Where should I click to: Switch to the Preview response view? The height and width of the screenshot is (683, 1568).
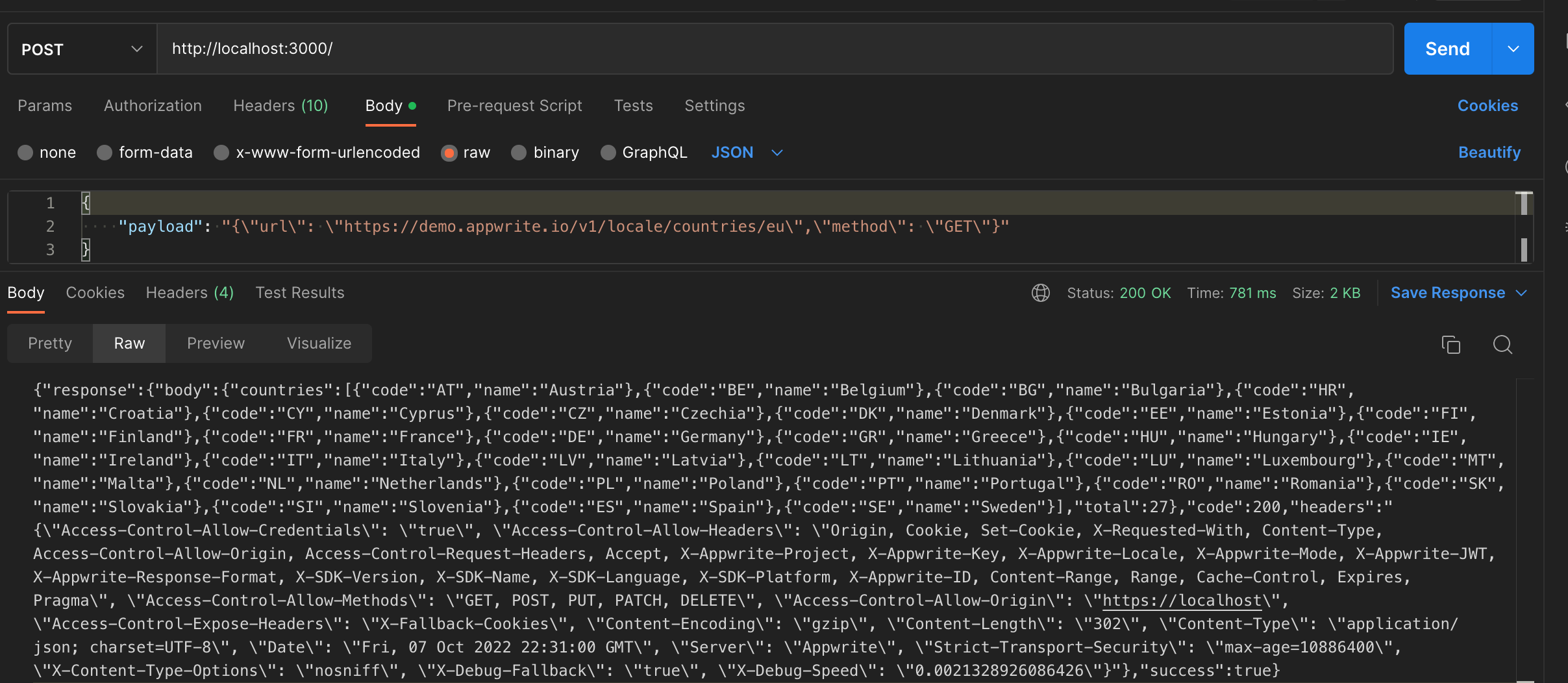coord(216,343)
